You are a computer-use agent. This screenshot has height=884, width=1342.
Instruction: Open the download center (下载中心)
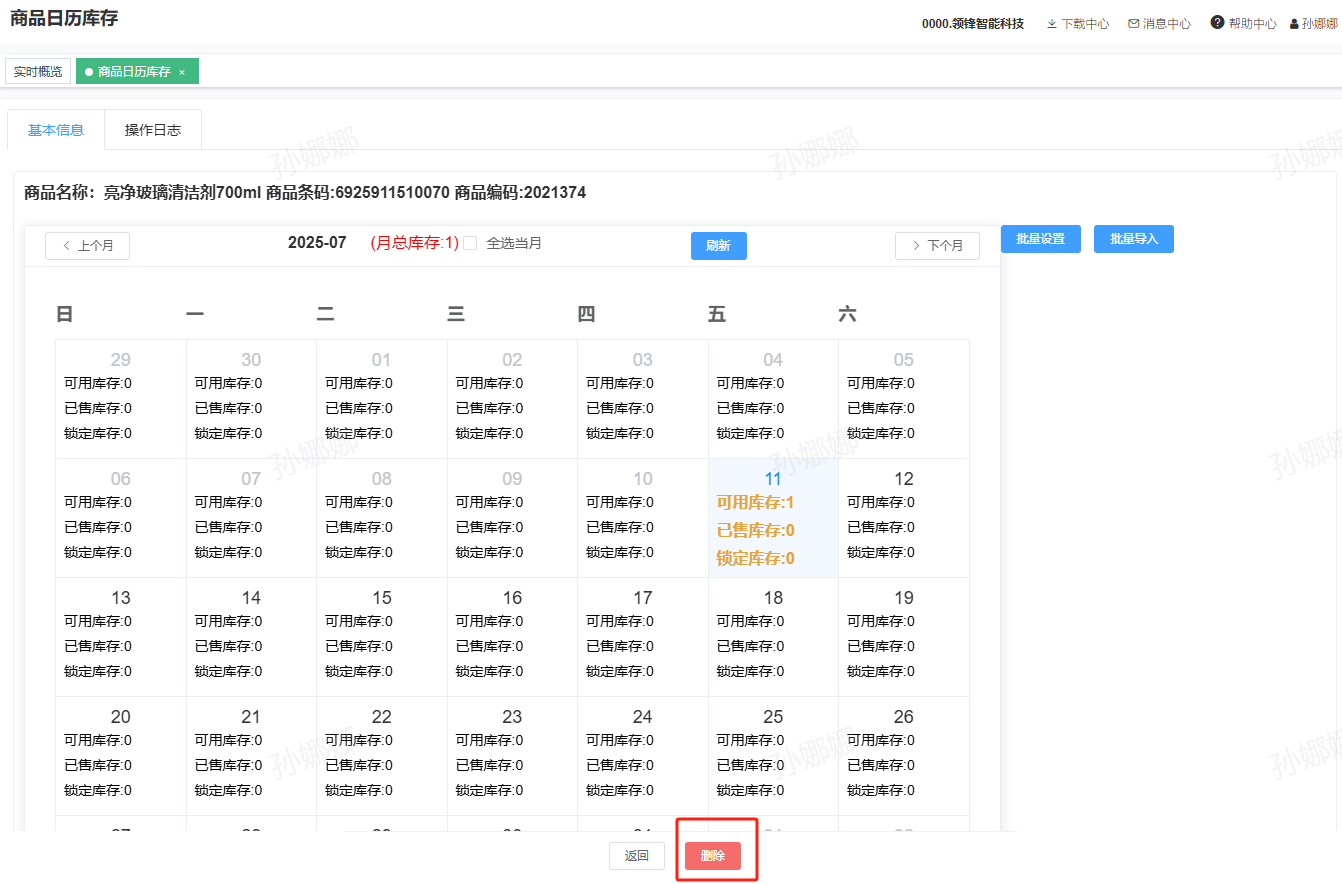pos(1077,24)
